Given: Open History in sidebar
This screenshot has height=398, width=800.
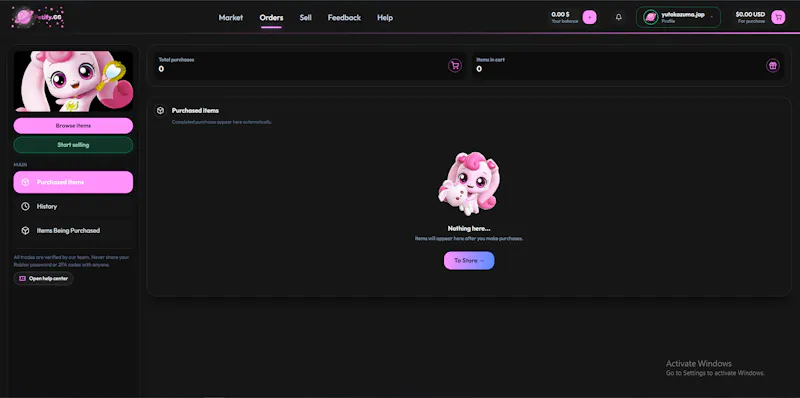Looking at the screenshot, I should [73, 206].
